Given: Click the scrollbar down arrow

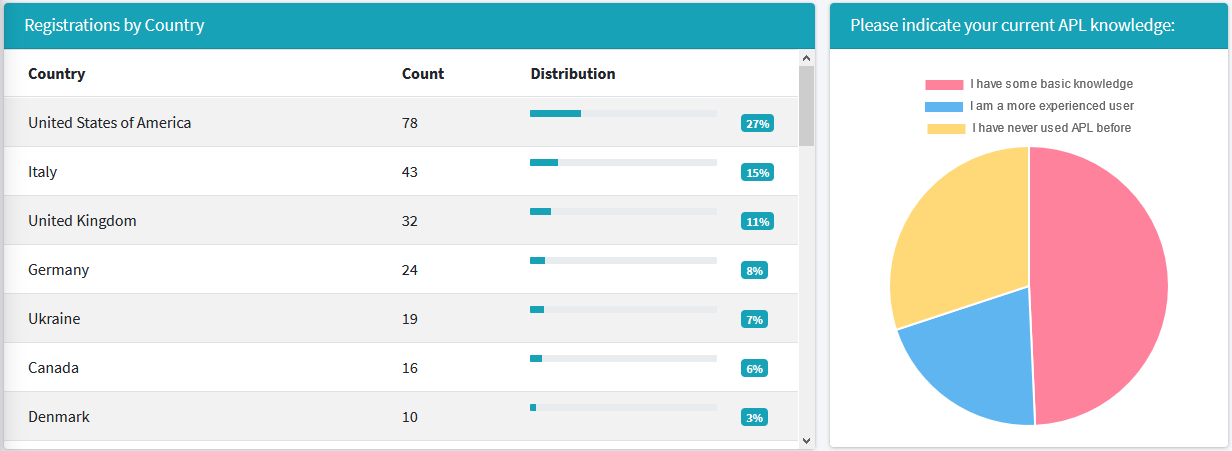Looking at the screenshot, I should (x=806, y=439).
